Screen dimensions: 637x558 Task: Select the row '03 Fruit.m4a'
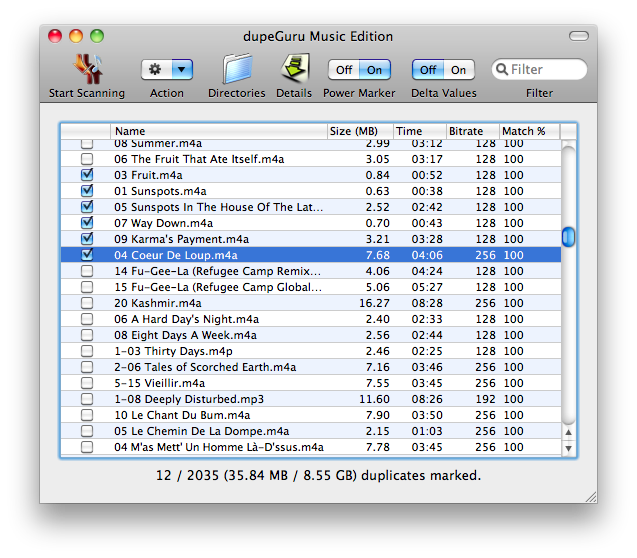[x=311, y=175]
